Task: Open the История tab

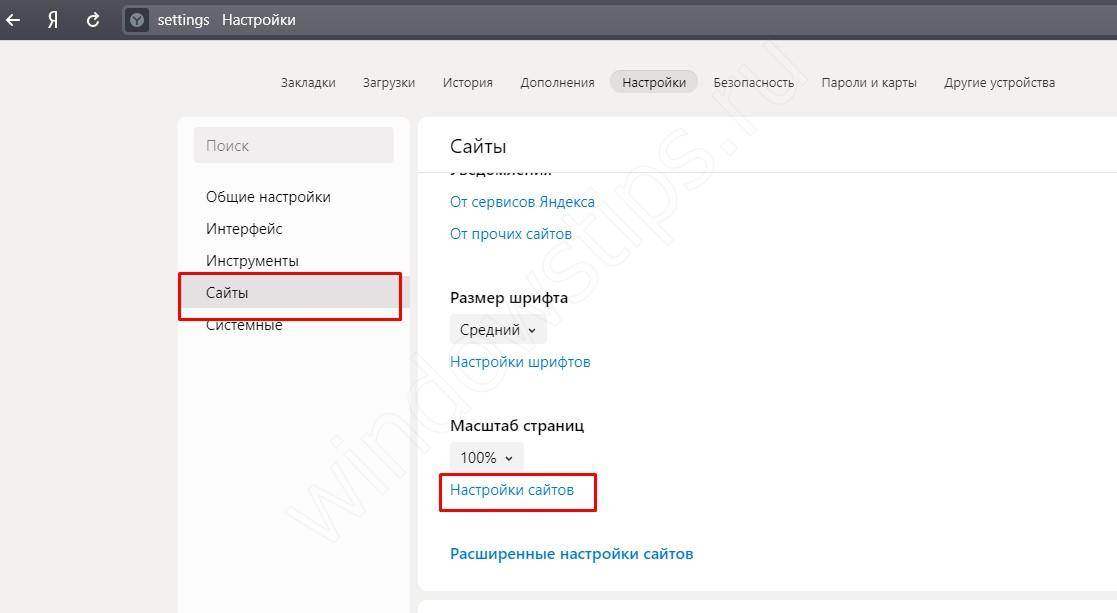Action: [x=467, y=83]
